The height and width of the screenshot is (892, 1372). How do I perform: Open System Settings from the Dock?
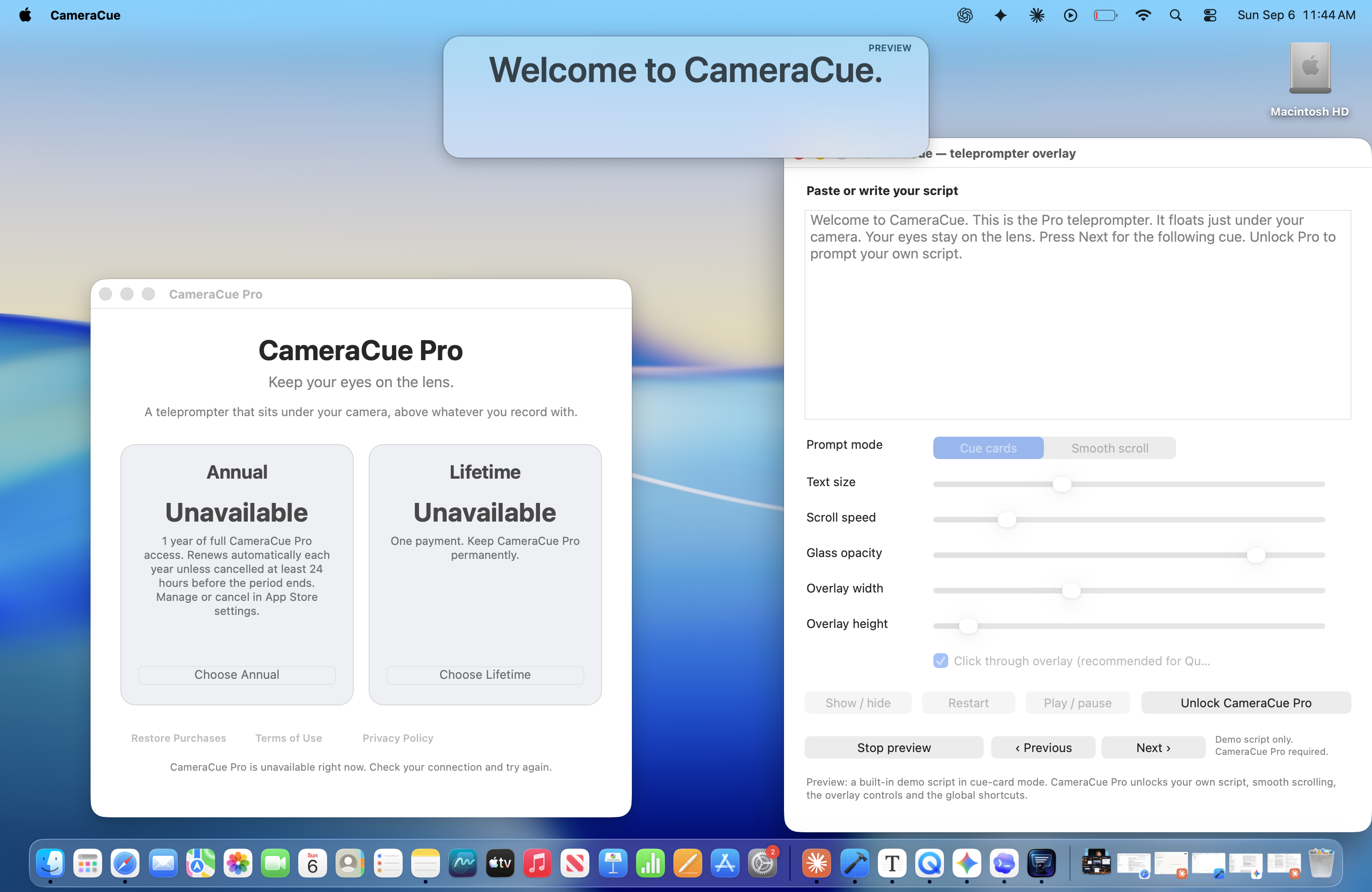763,863
